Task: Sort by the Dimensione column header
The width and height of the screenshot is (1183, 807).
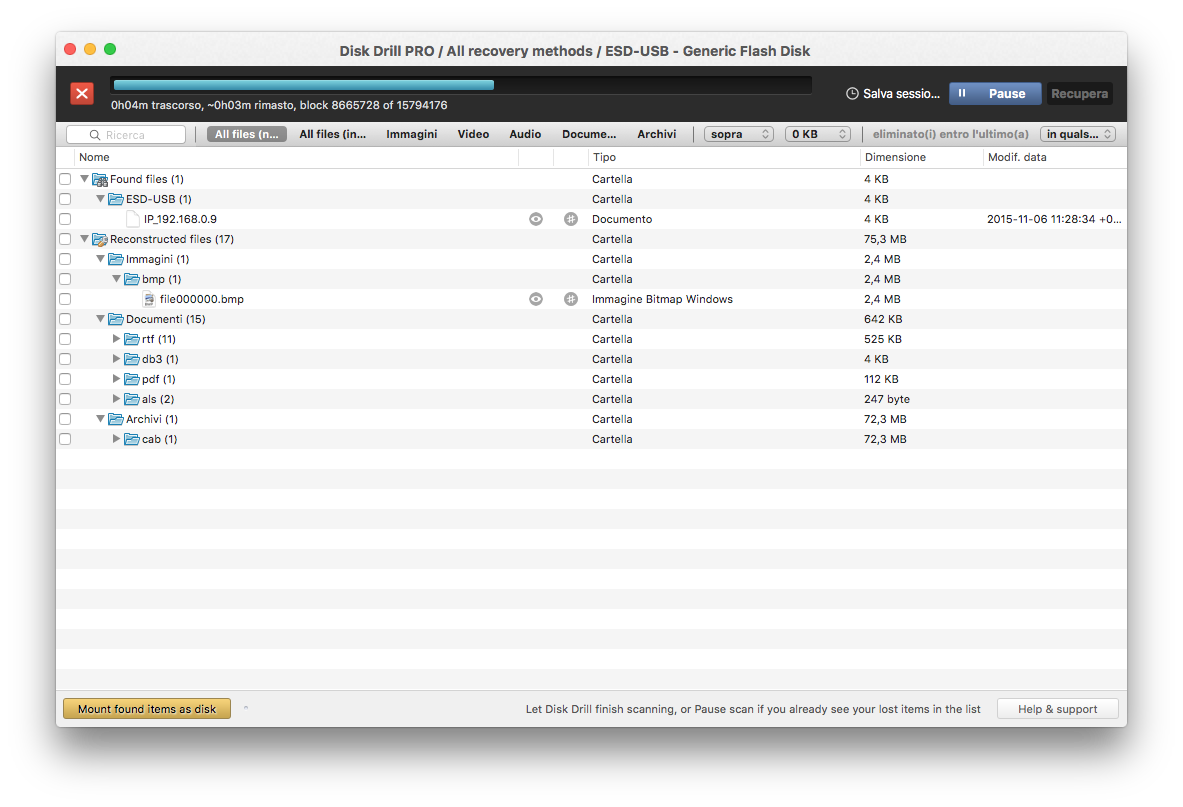Action: coord(921,158)
